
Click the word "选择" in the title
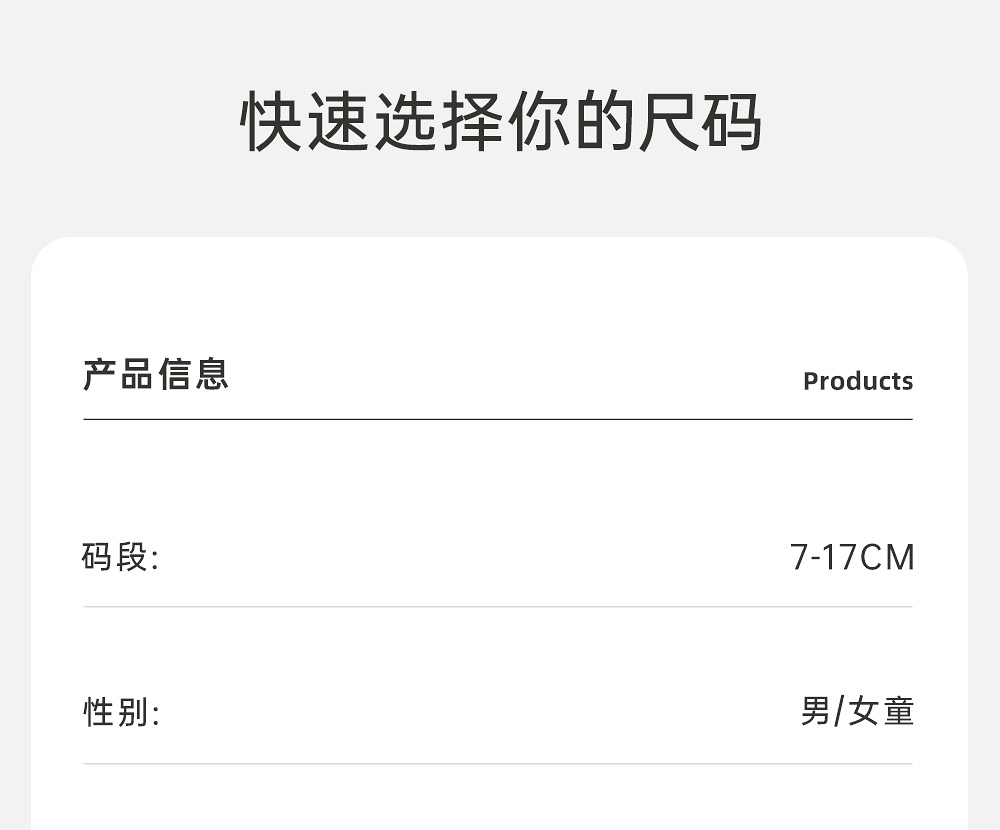(436, 123)
